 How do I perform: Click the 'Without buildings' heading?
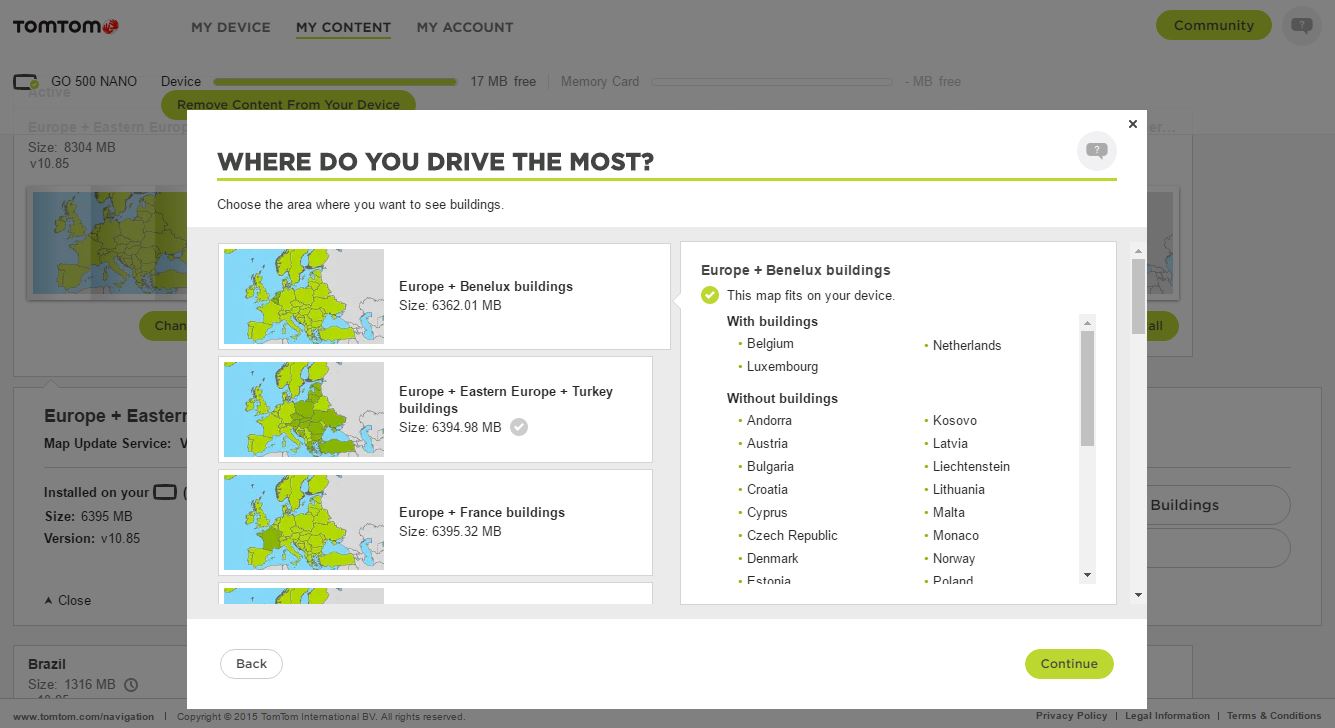pos(782,398)
